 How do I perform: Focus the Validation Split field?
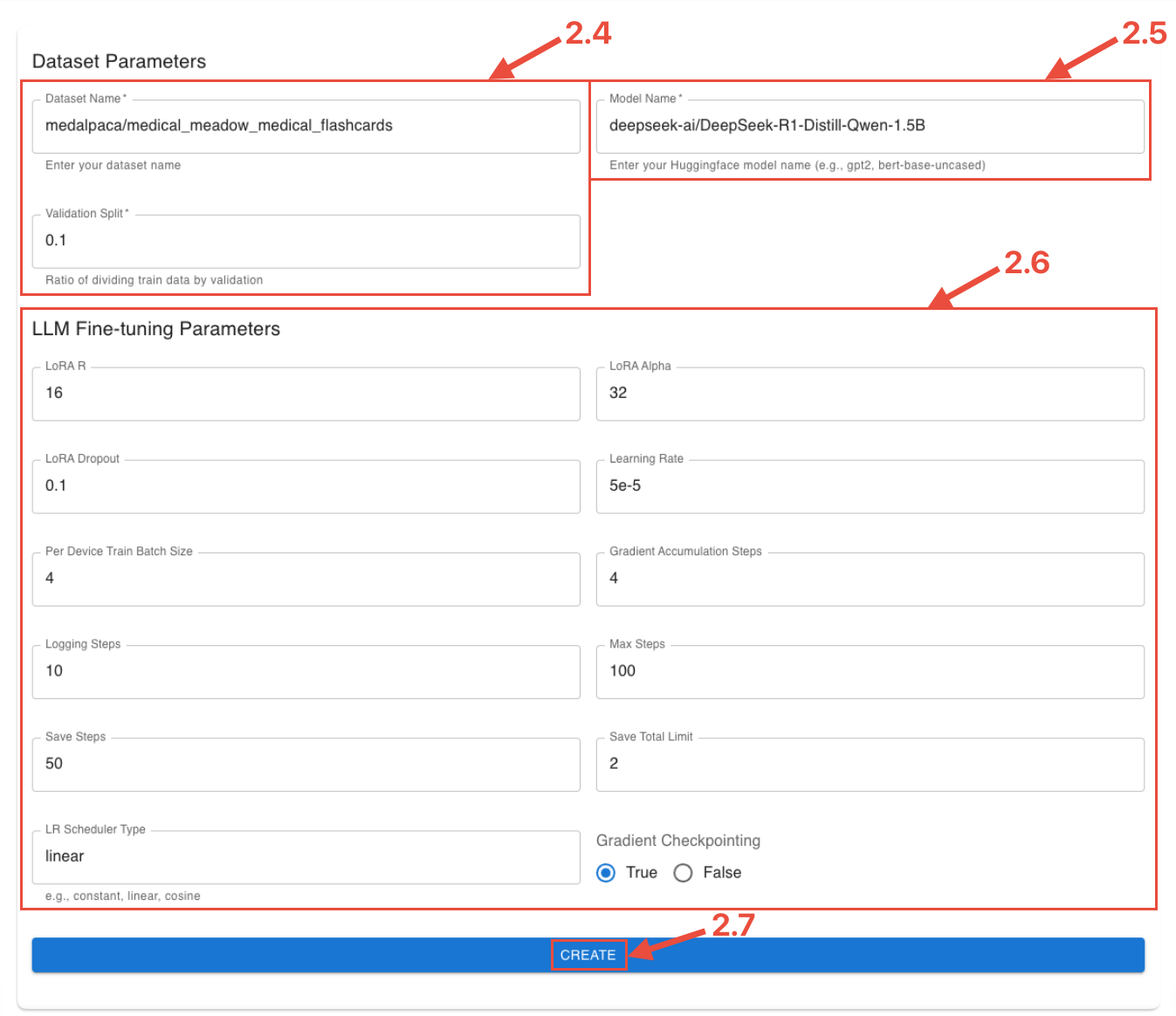pyautogui.click(x=306, y=241)
